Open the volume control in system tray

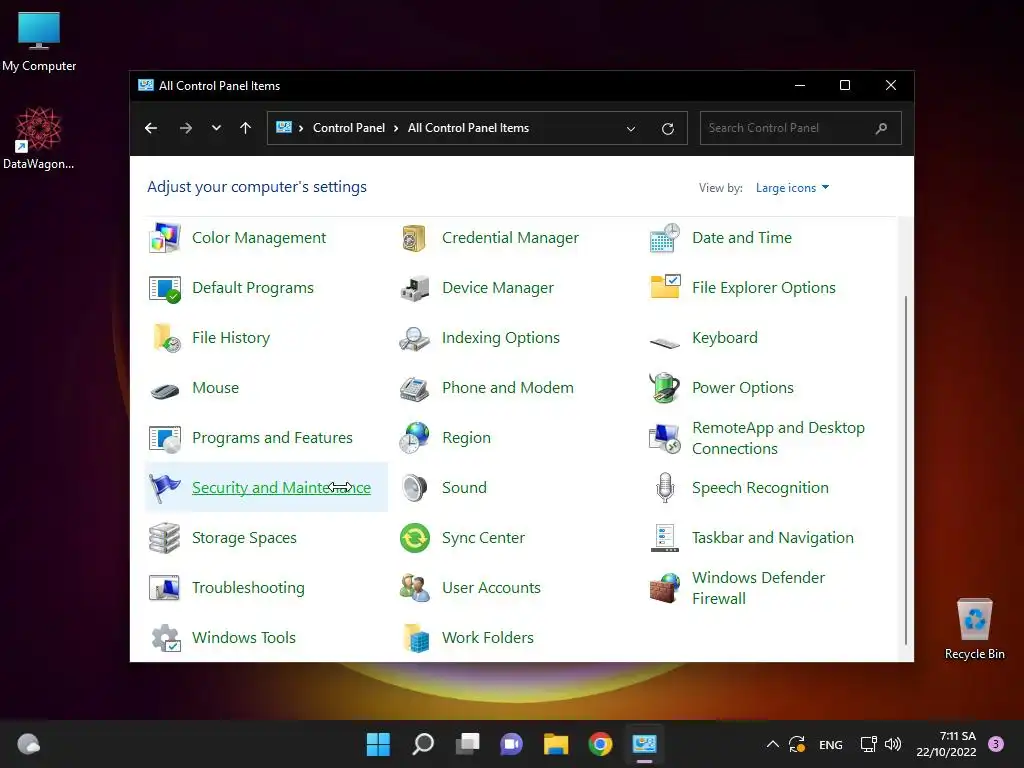892,744
